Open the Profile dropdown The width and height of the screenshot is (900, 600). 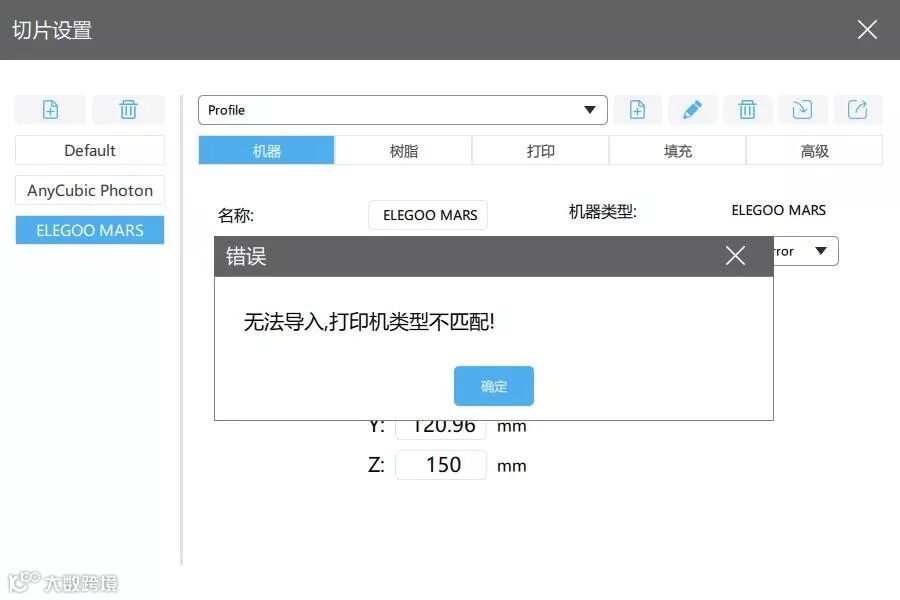pyautogui.click(x=402, y=110)
